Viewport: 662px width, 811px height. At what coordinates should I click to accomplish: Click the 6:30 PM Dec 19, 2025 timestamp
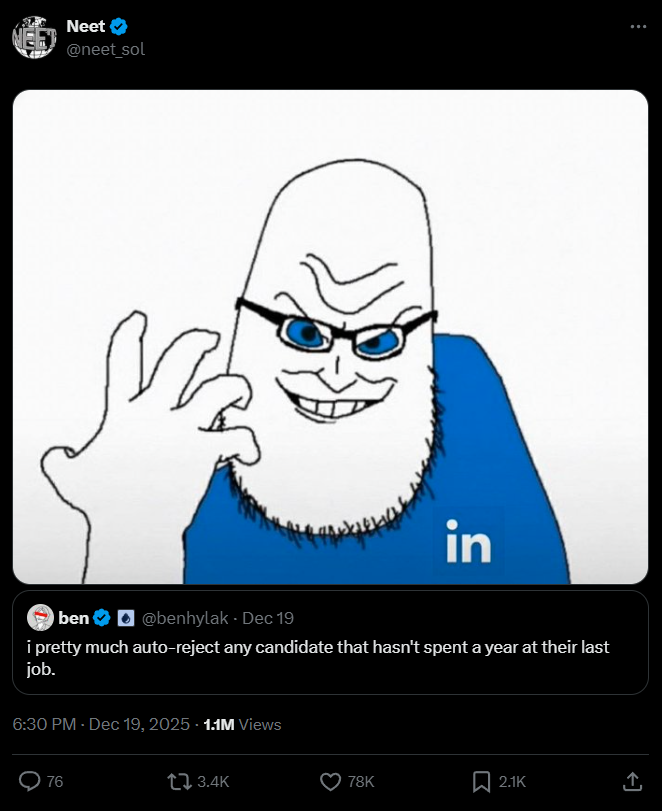pyautogui.click(x=101, y=724)
